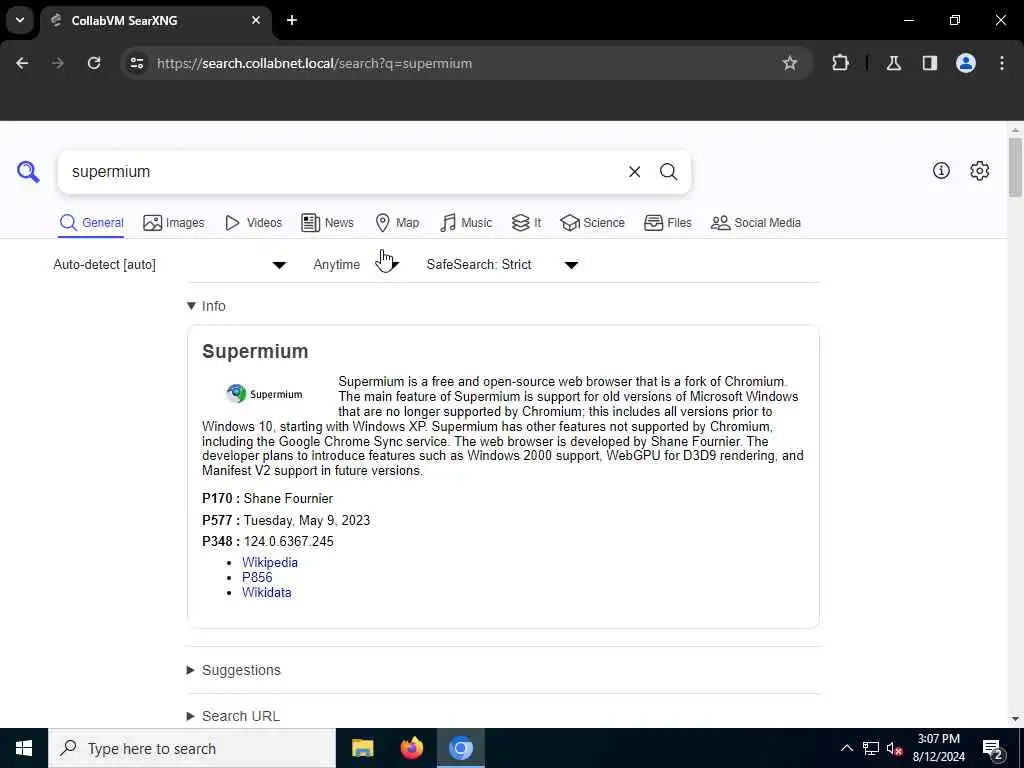
Task: Open the Windows Start menu
Action: click(x=24, y=748)
